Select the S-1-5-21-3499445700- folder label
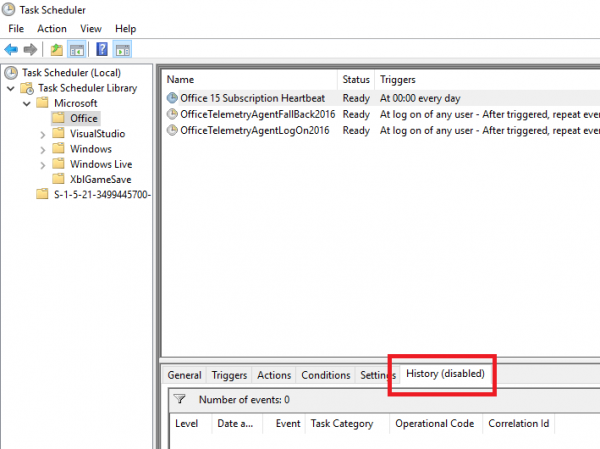The height and width of the screenshot is (449, 600). click(102, 194)
